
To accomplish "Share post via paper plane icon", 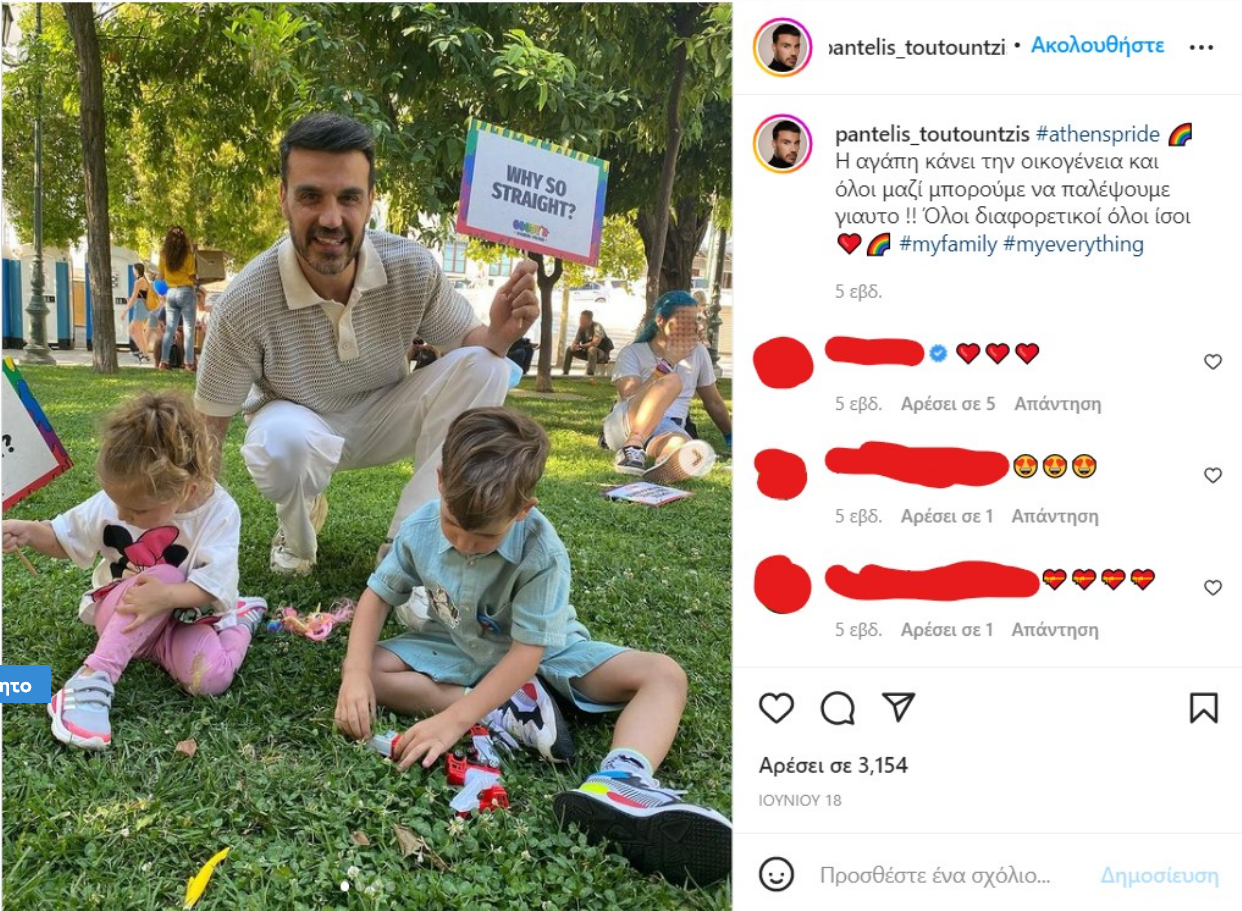I will [899, 707].
